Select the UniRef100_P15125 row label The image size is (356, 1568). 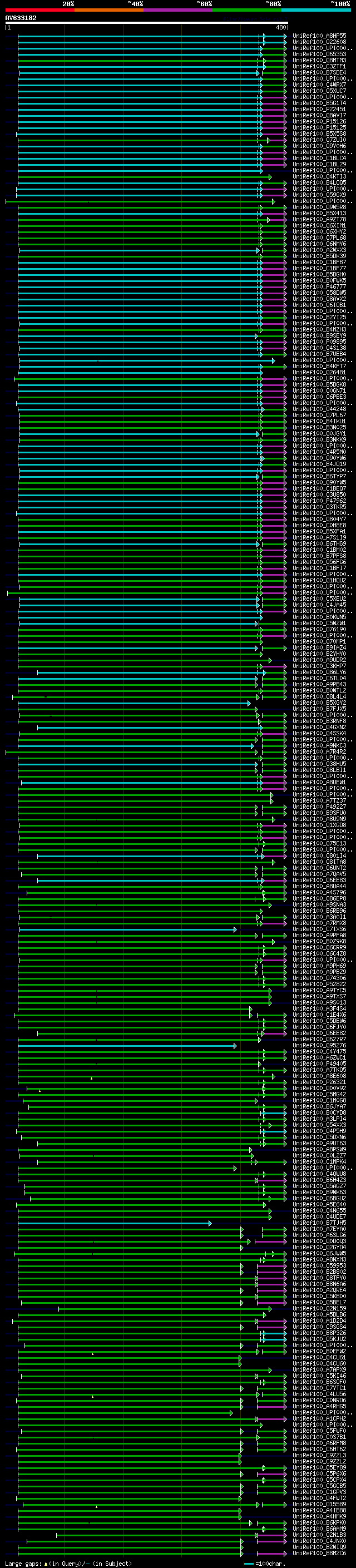click(319, 128)
